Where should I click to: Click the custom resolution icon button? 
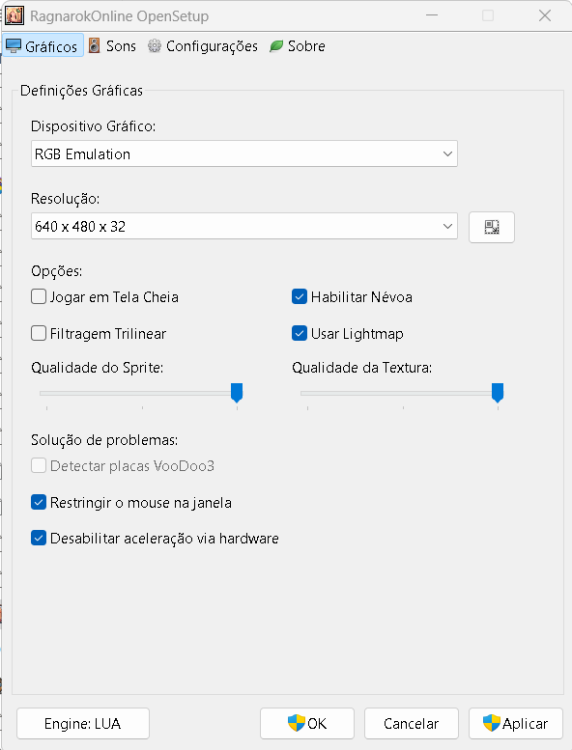(492, 227)
